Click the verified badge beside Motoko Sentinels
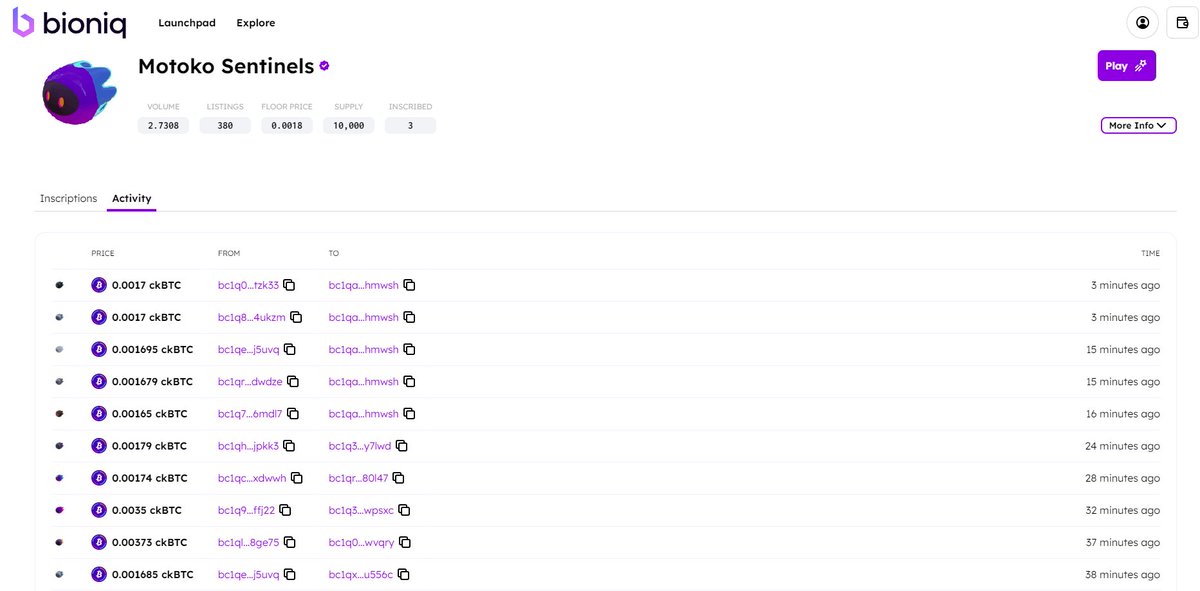 coord(324,66)
